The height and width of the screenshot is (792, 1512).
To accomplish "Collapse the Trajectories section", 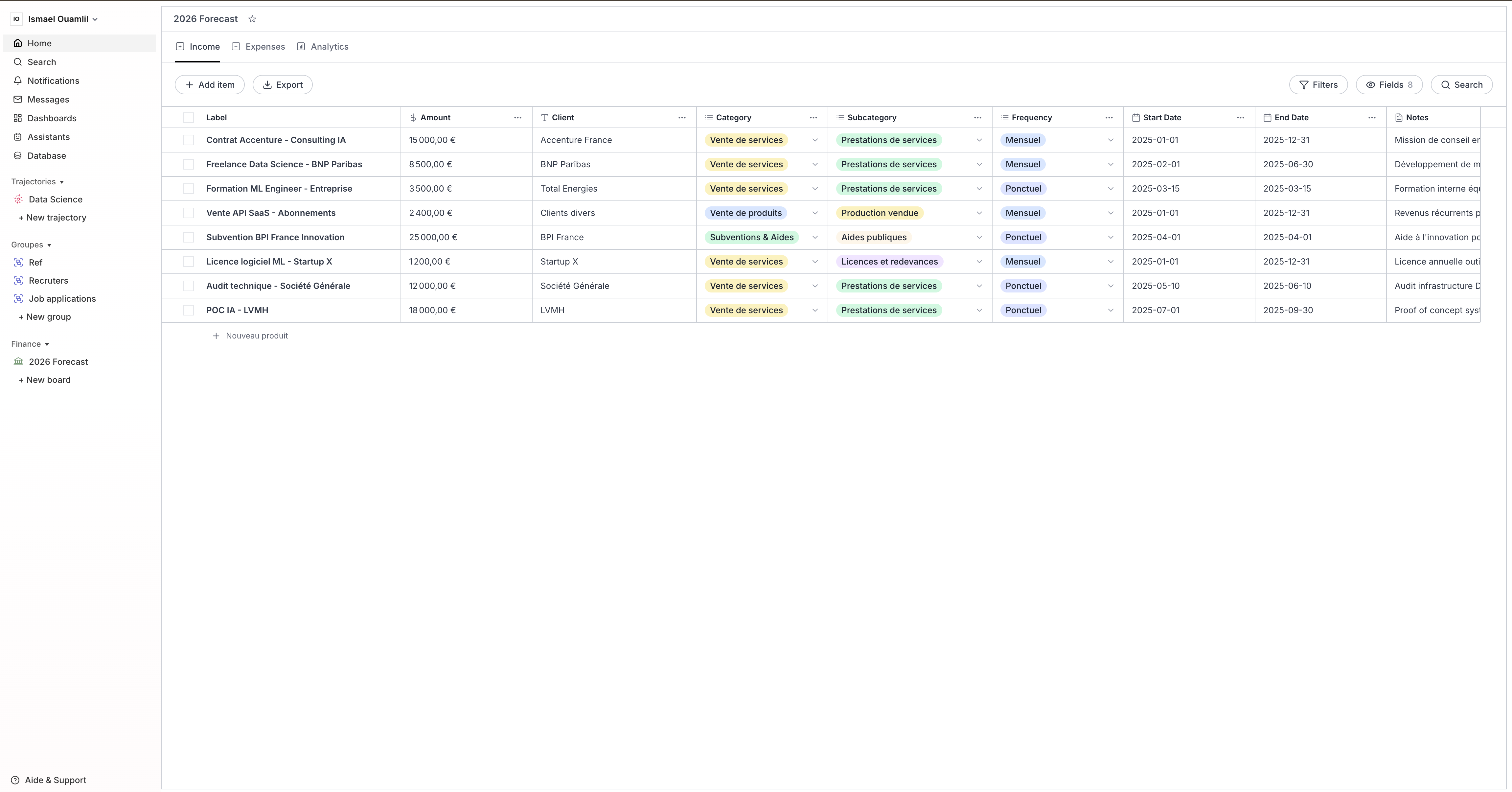I will click(62, 181).
